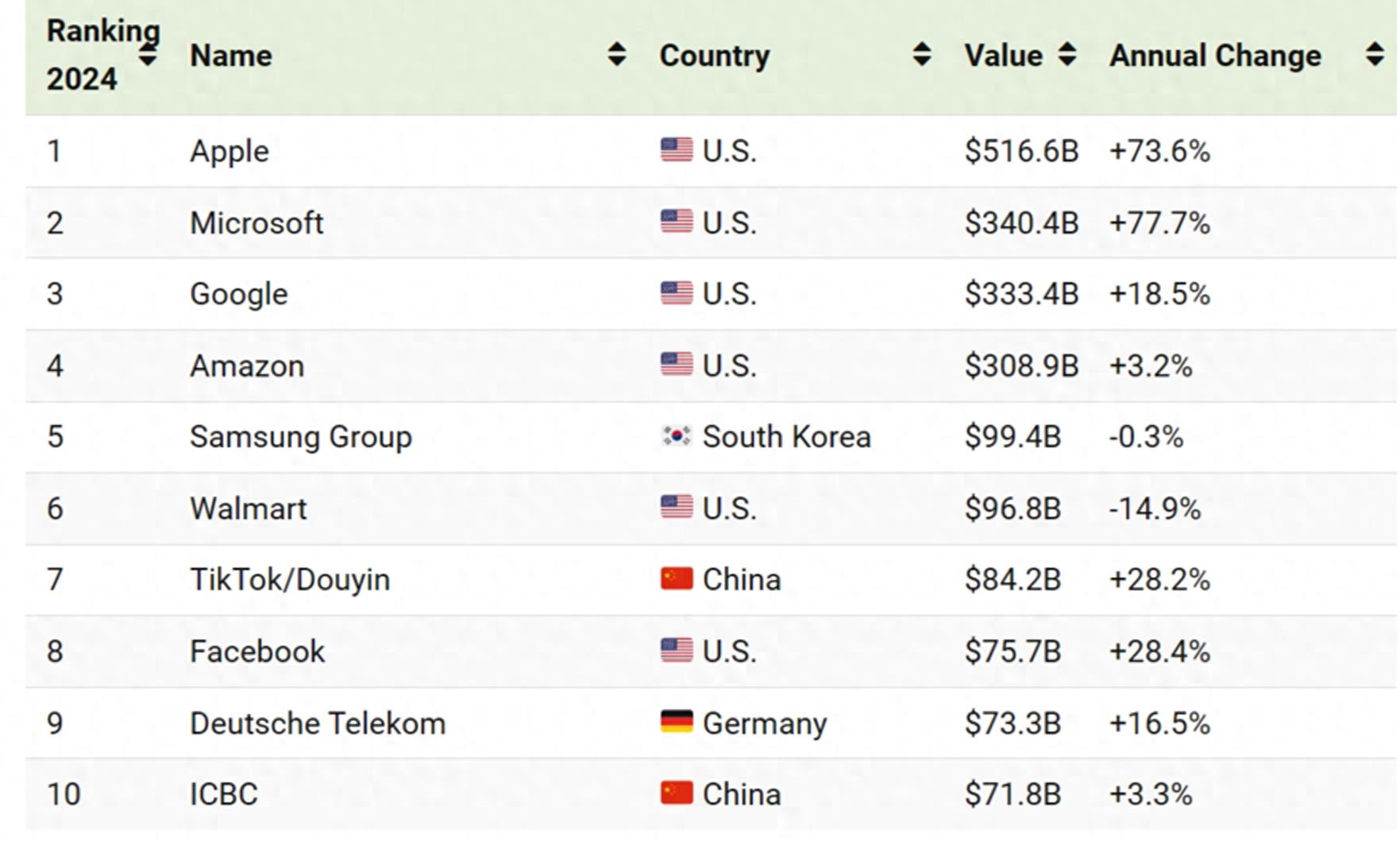
Task: Click Walmart's $96.8B value cell
Action: coord(1012,508)
